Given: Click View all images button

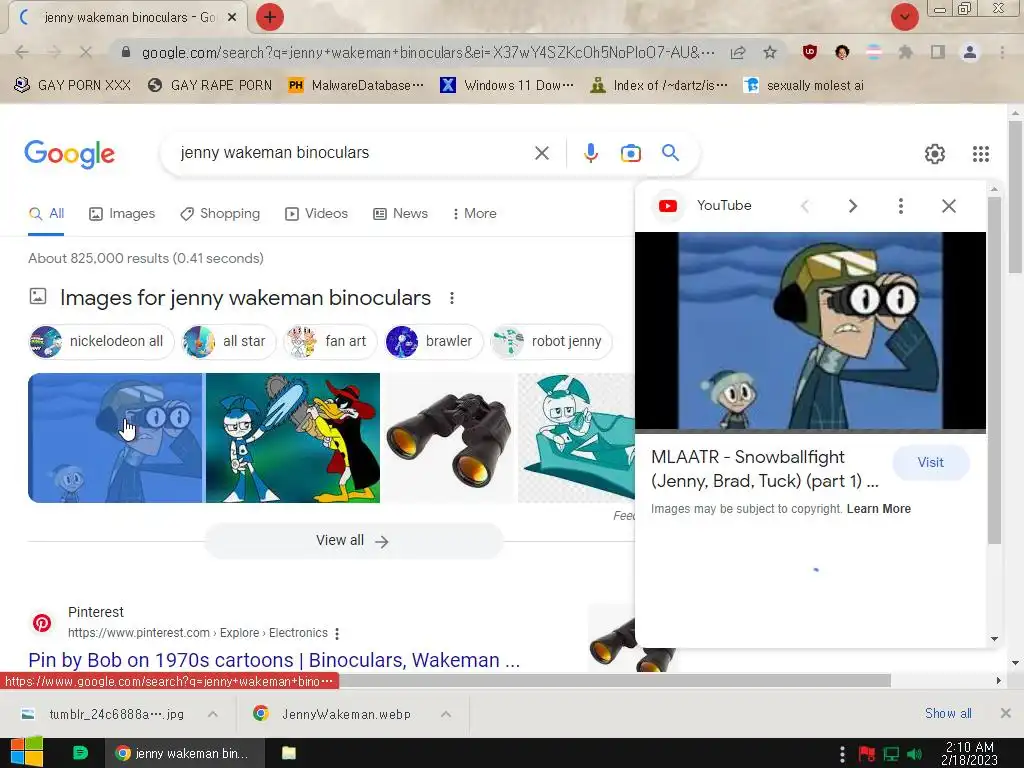Looking at the screenshot, I should (354, 541).
